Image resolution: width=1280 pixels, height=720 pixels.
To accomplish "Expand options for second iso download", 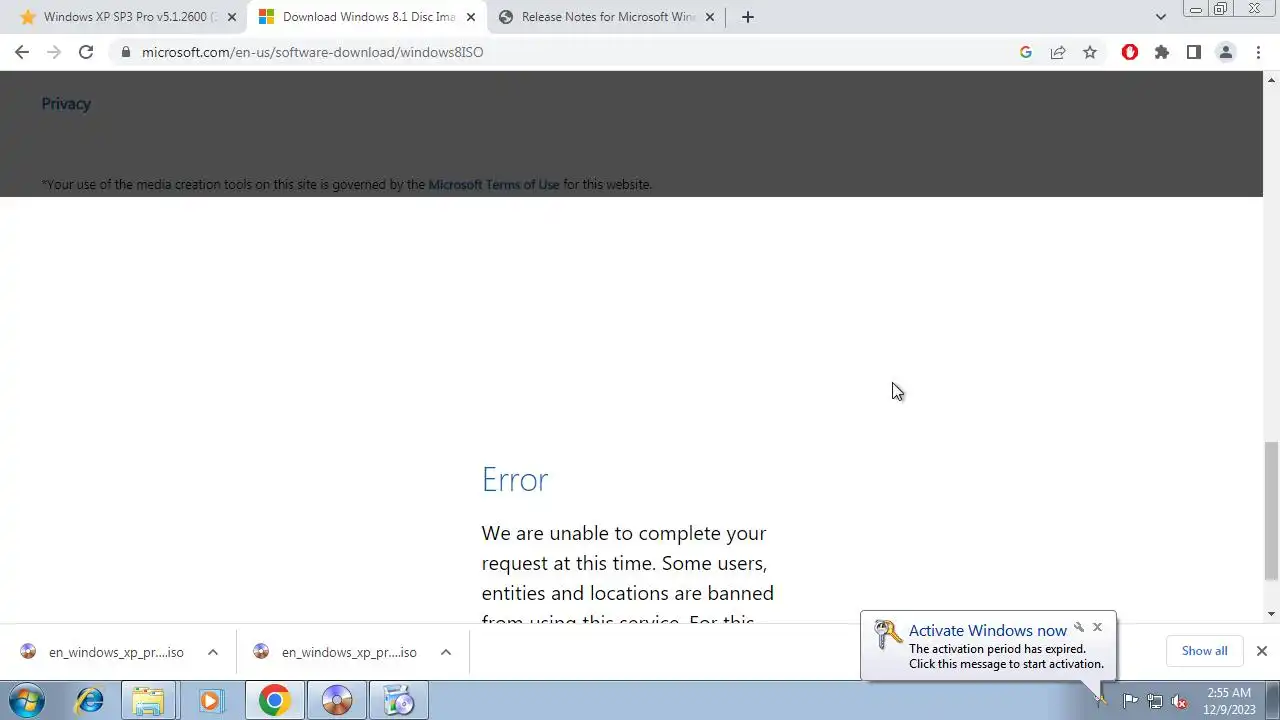I will (446, 652).
